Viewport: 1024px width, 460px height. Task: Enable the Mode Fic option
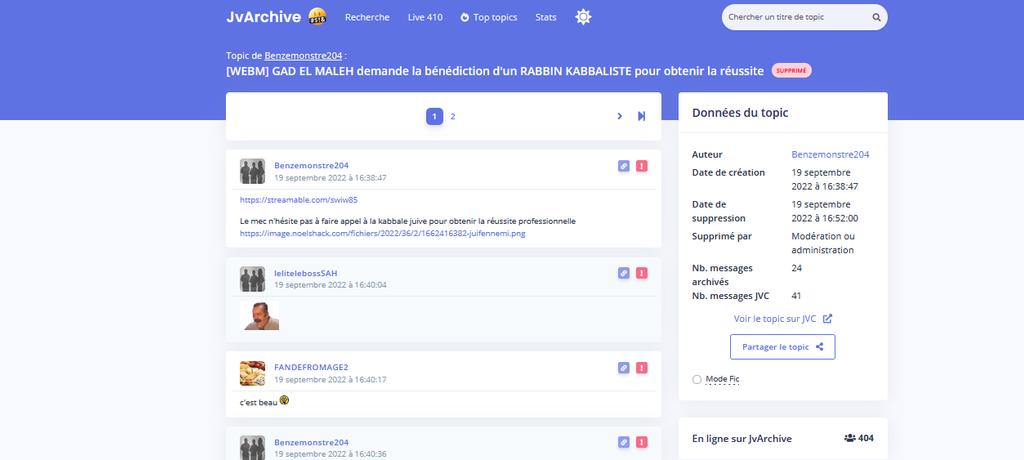point(697,379)
